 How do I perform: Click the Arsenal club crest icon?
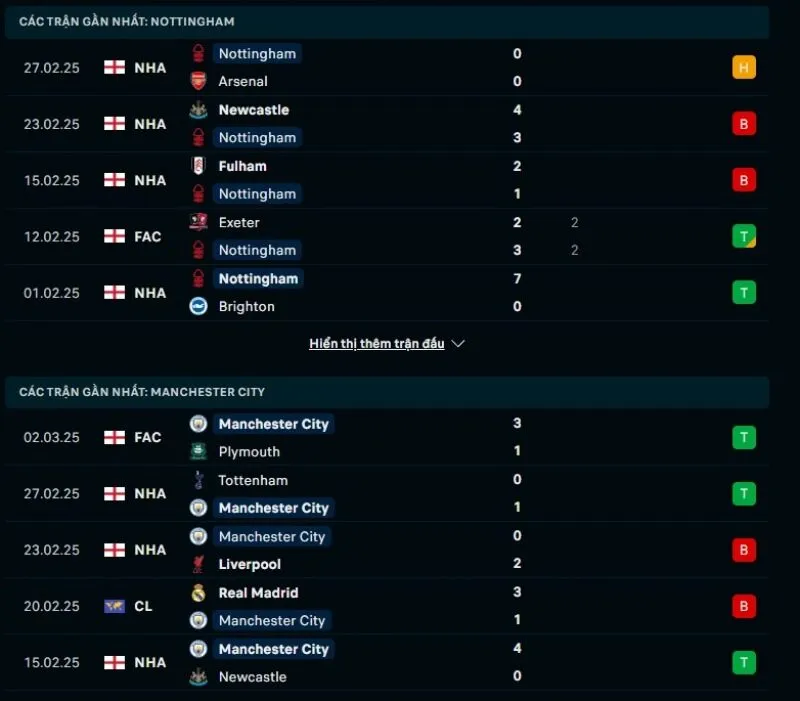tap(199, 81)
